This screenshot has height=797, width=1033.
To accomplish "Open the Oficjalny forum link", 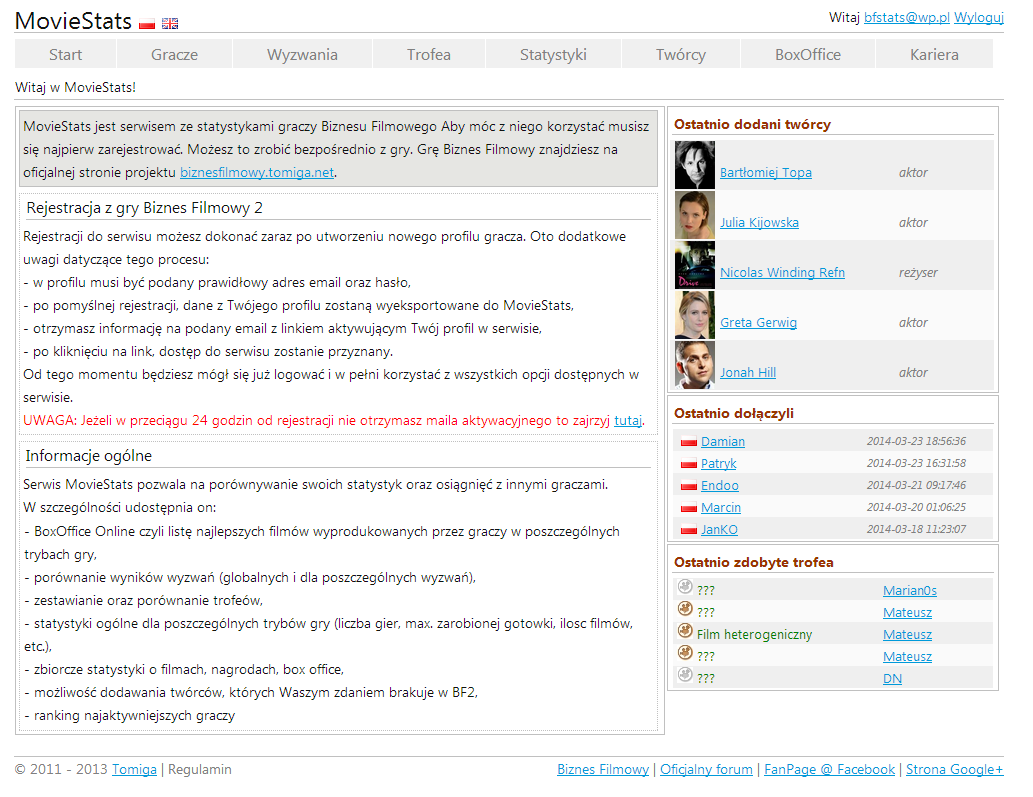I will (x=706, y=769).
